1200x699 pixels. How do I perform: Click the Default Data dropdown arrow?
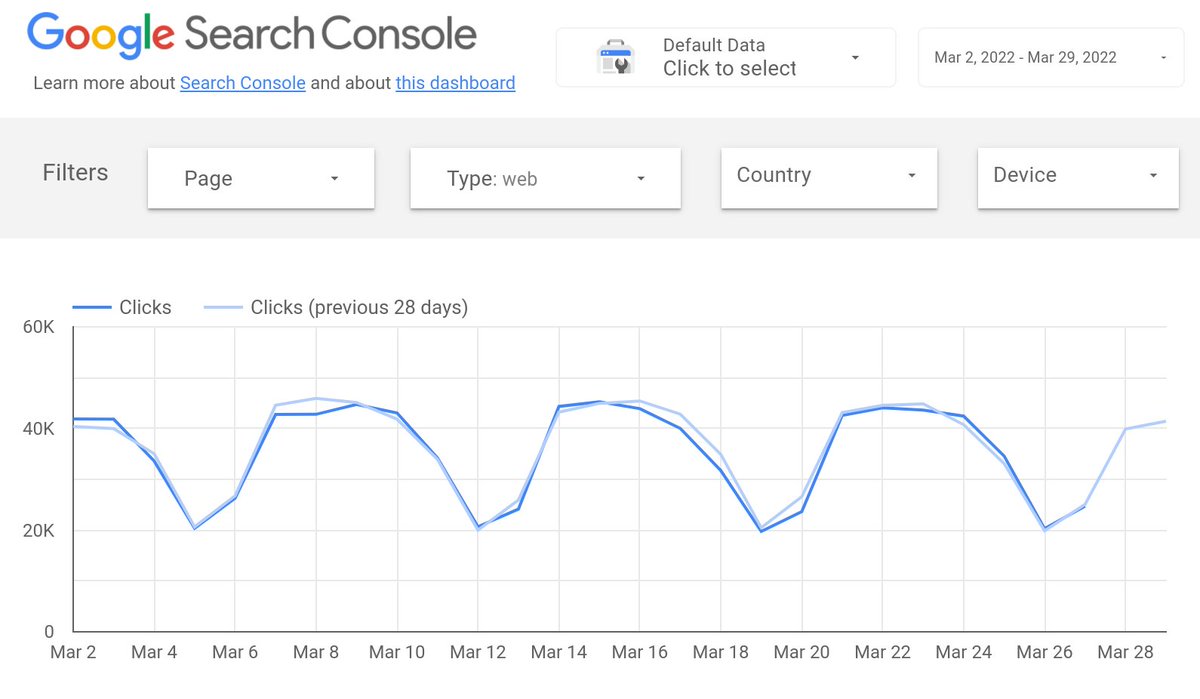[855, 58]
